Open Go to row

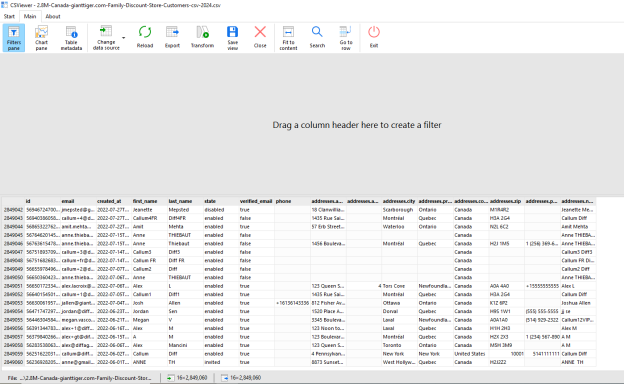346,38
